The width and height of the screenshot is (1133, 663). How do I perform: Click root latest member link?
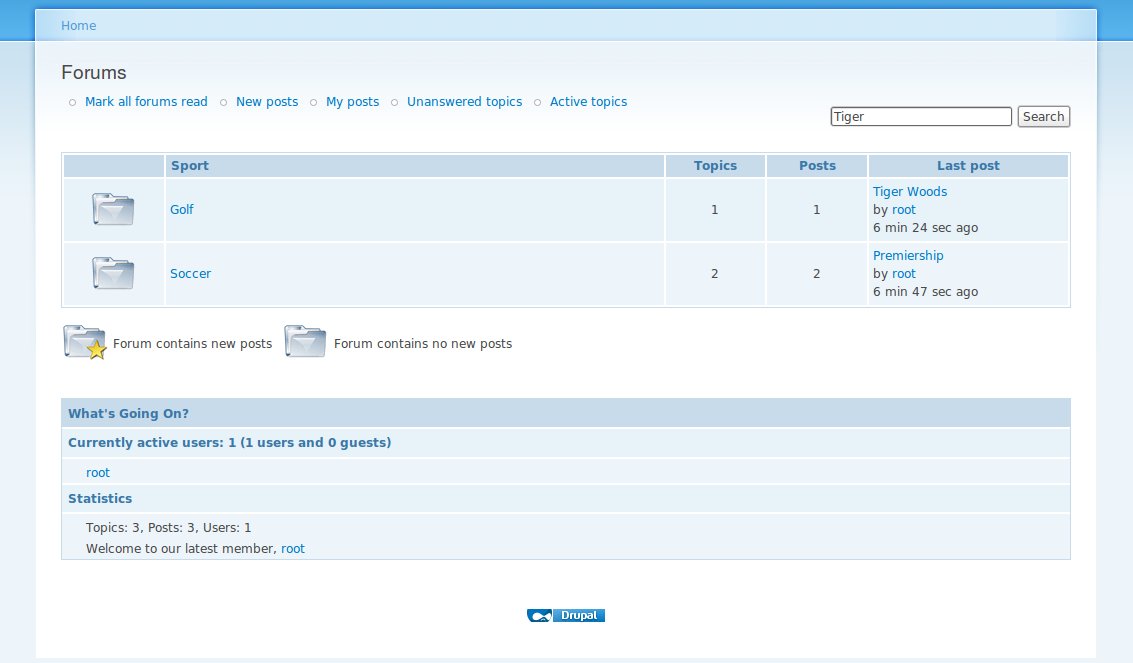293,549
